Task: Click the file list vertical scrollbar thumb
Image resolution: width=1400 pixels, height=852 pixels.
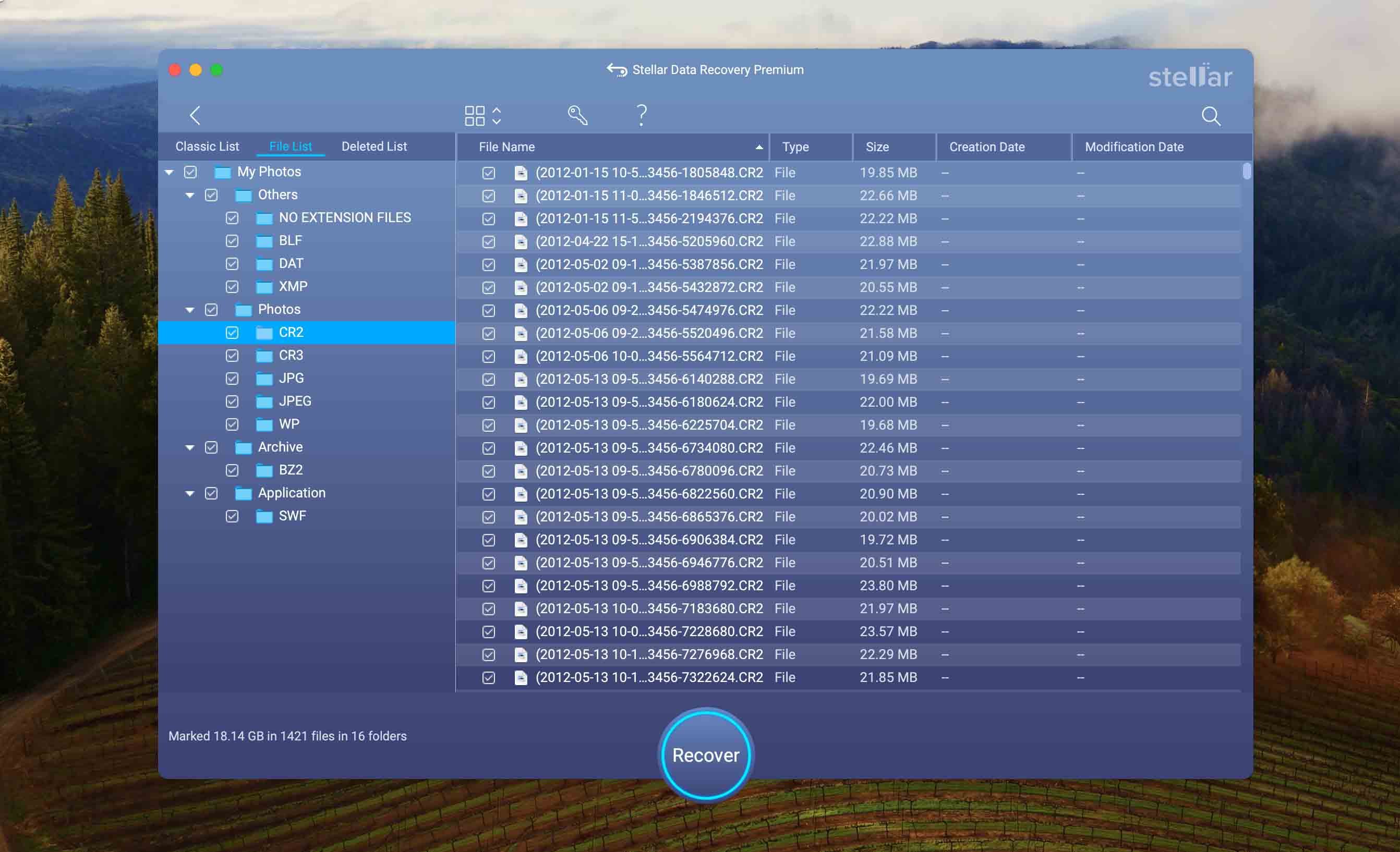Action: point(1247,171)
